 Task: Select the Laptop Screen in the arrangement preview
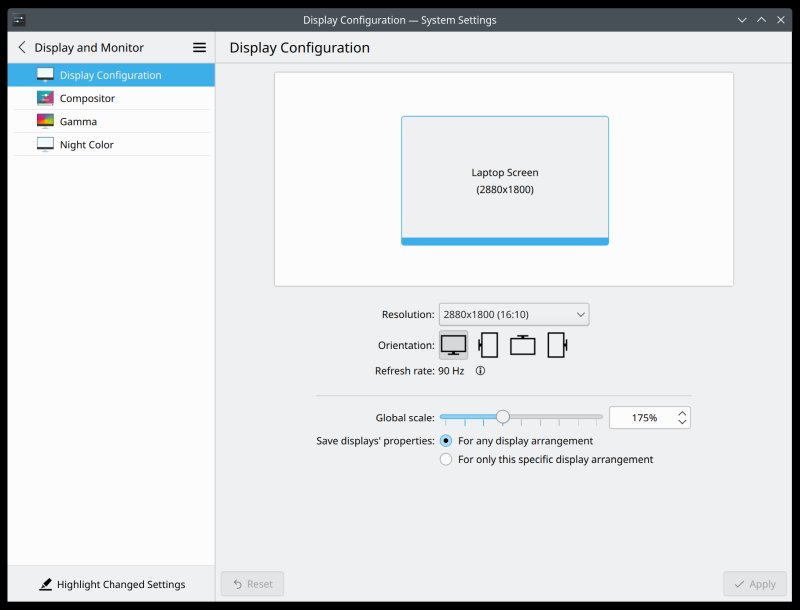point(504,178)
